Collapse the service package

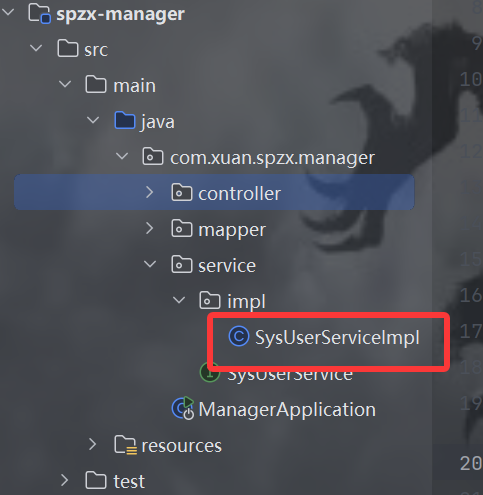[150, 264]
